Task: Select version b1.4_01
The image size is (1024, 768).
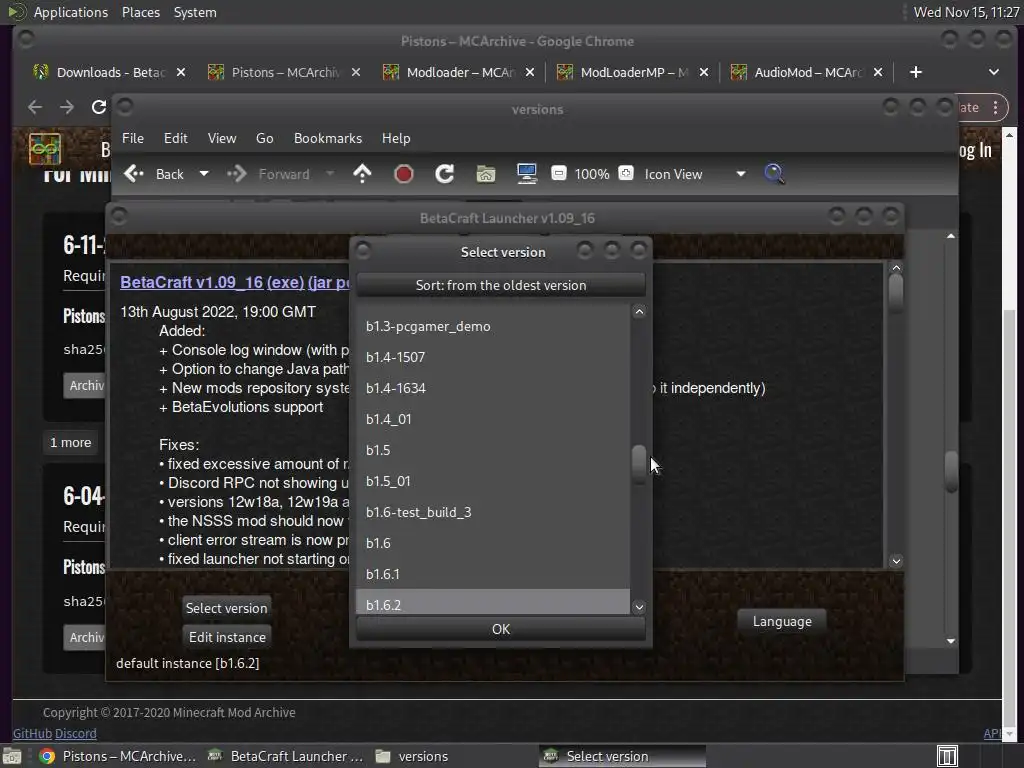Action: (x=493, y=419)
